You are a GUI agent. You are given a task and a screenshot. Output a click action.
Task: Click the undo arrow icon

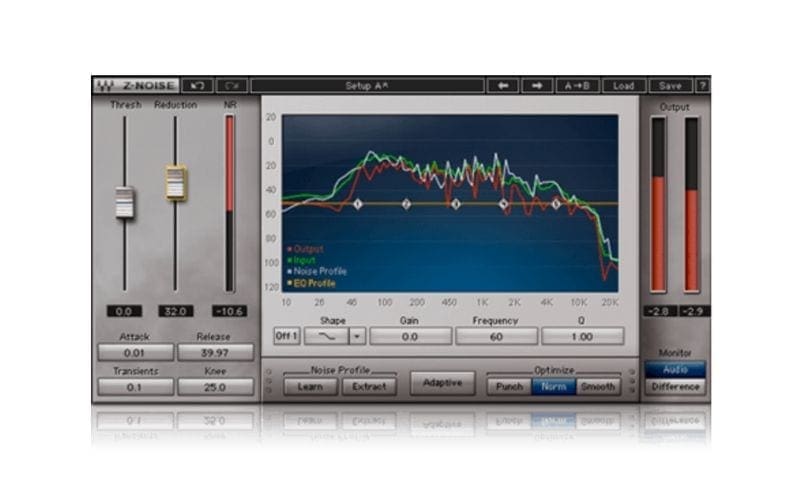(198, 86)
